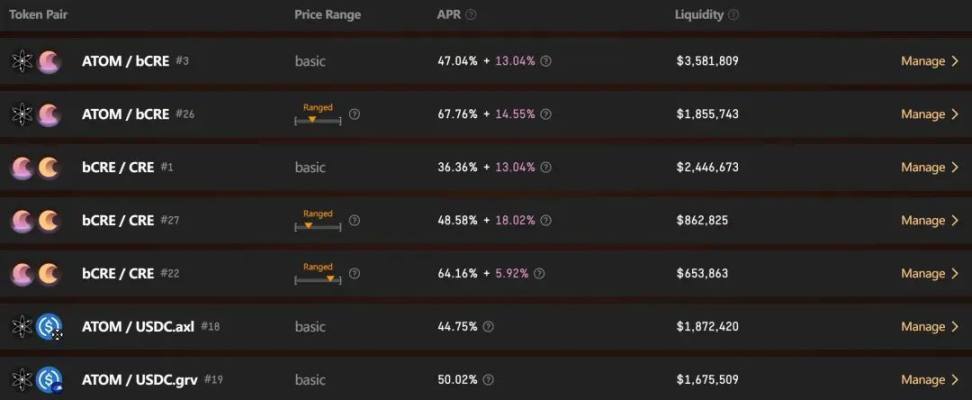Click Ranged help icon on ATOM / bCRE #26
The image size is (972, 400).
[x=354, y=114]
